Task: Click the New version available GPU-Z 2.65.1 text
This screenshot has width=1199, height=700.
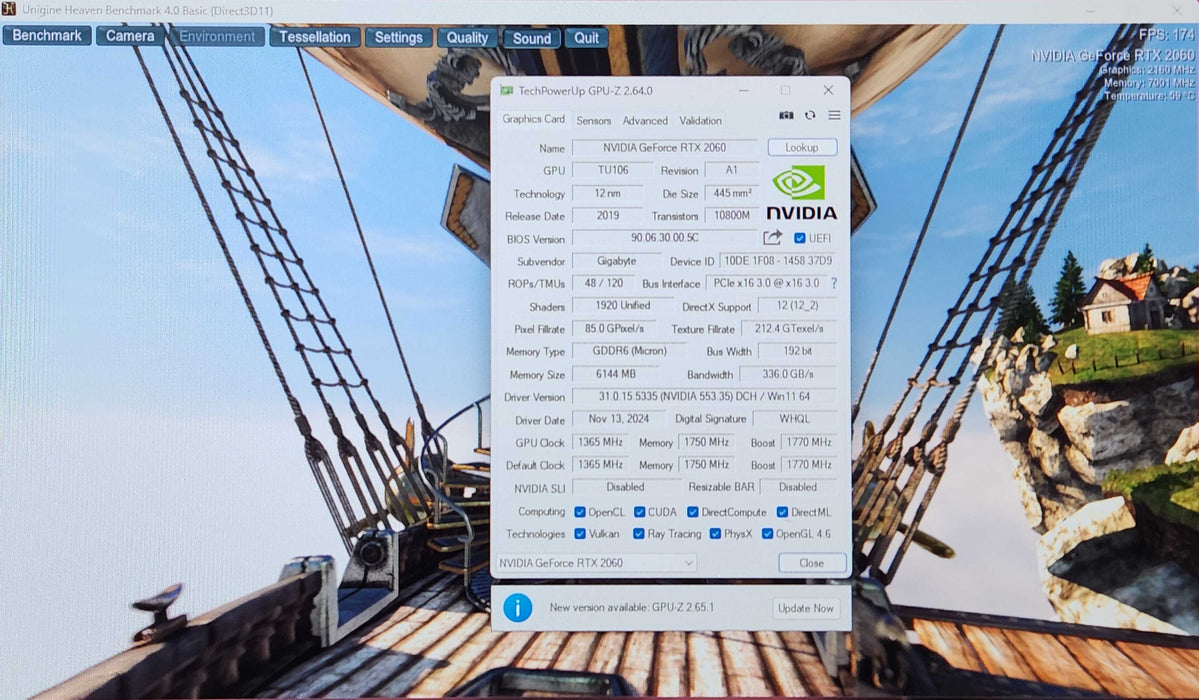Action: (x=632, y=607)
